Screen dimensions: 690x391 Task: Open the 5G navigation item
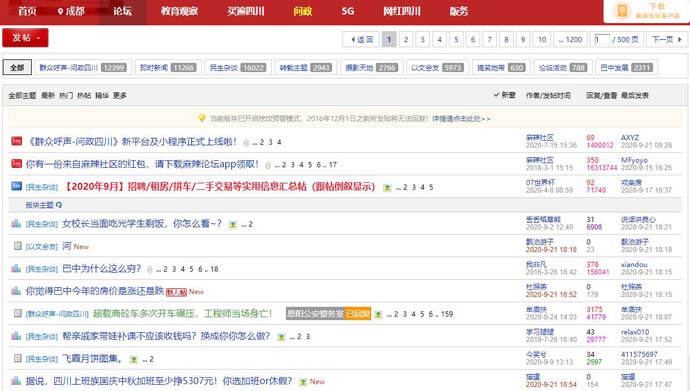348,11
